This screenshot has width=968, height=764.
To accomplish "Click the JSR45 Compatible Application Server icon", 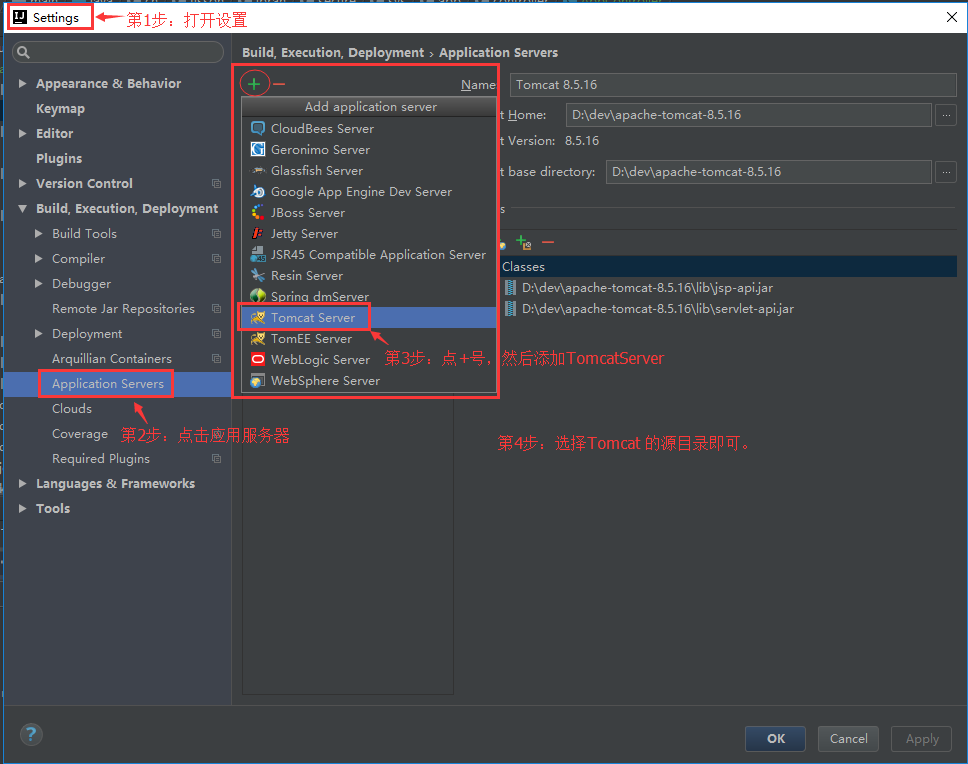I will (x=257, y=254).
